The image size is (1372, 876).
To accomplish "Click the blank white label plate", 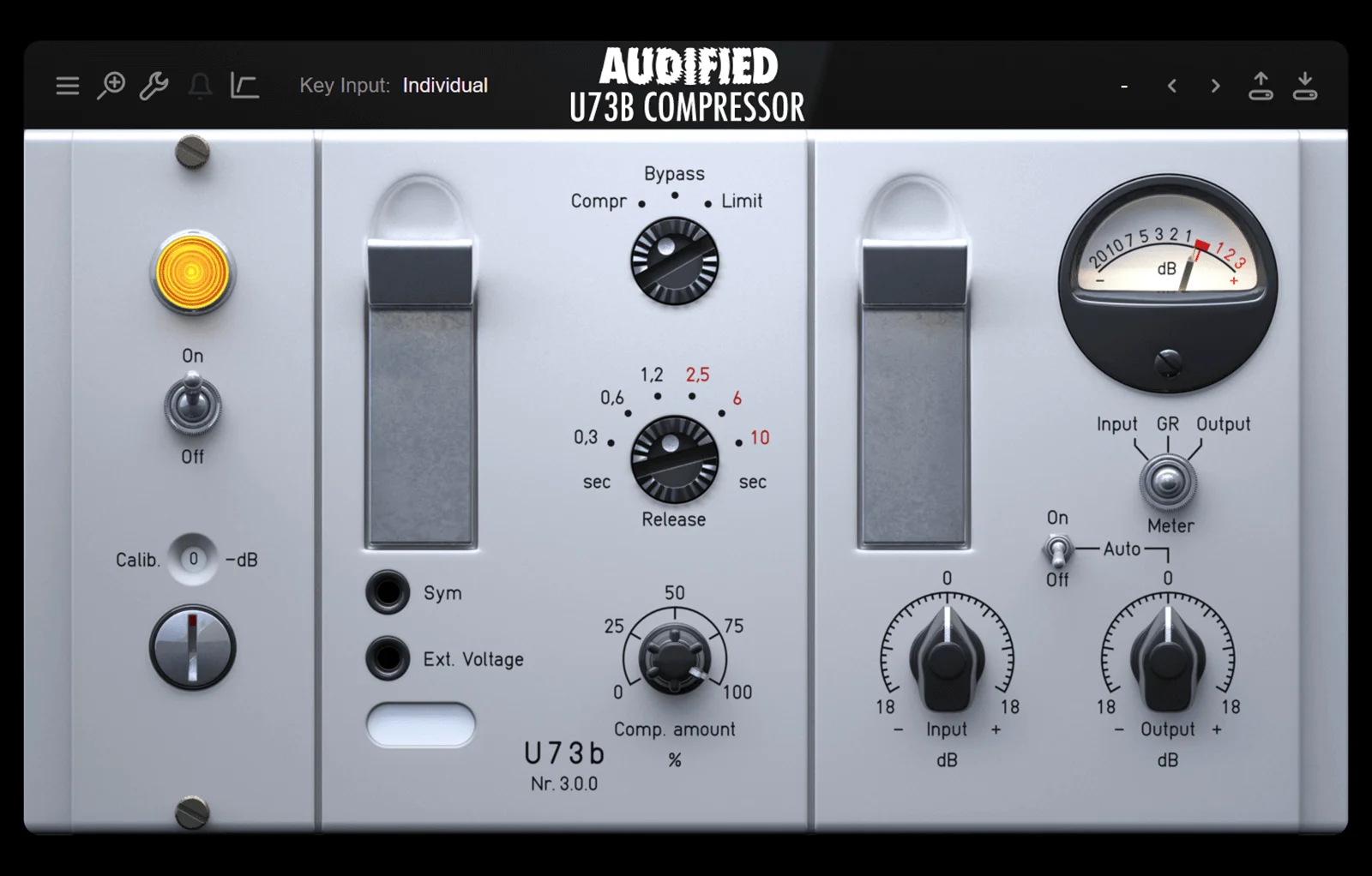I will point(421,724).
